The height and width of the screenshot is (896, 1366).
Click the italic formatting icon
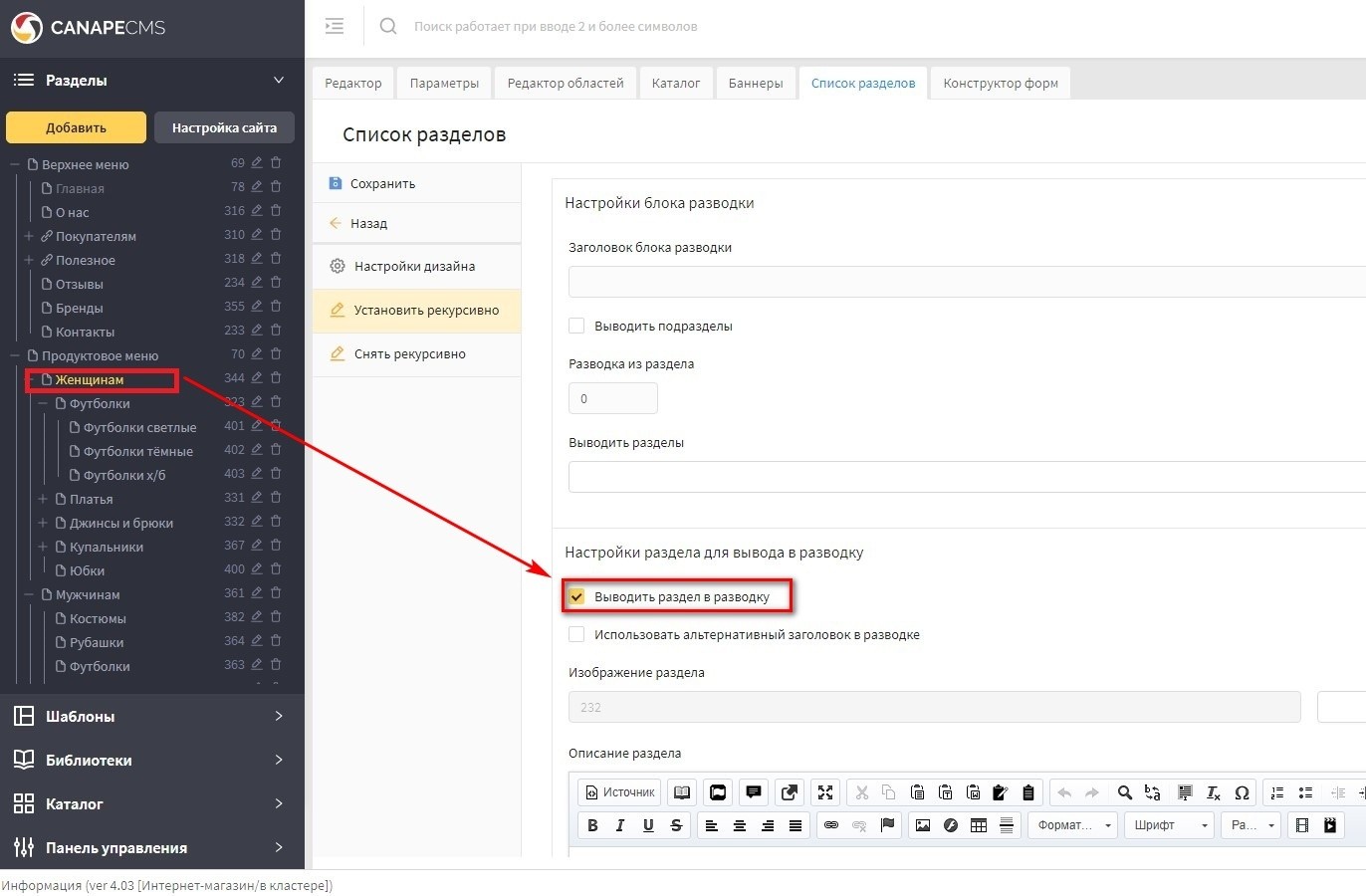[x=620, y=825]
